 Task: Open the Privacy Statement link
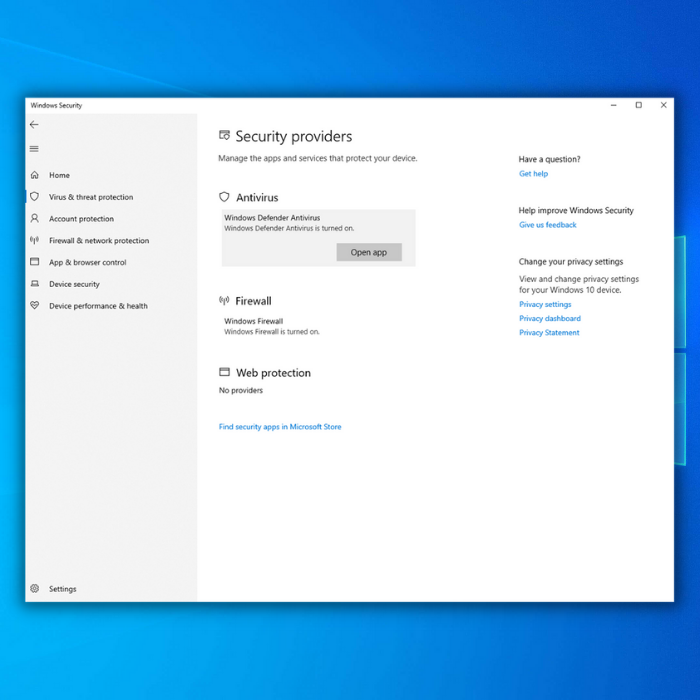(549, 333)
